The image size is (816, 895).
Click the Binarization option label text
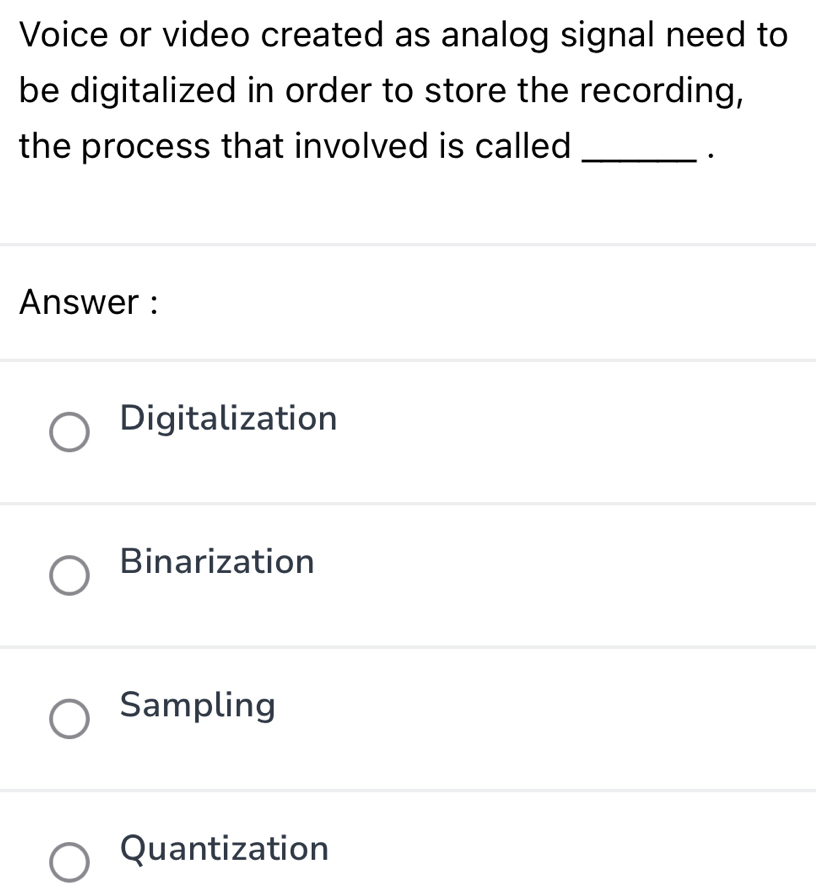coord(215,562)
